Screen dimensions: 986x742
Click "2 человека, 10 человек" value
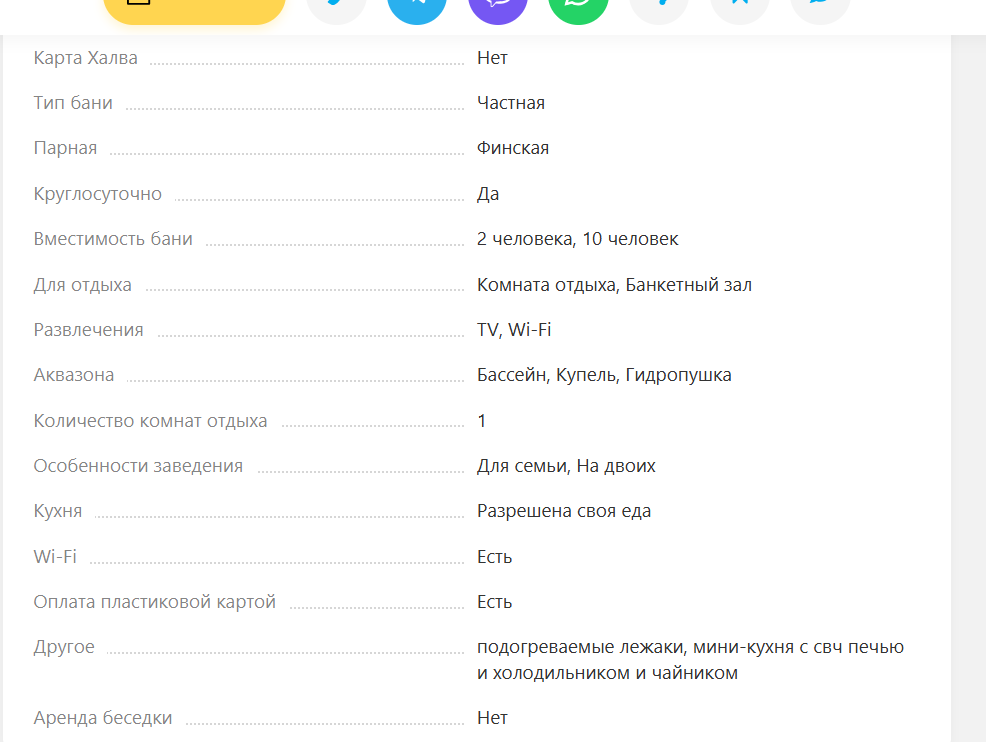[577, 239]
